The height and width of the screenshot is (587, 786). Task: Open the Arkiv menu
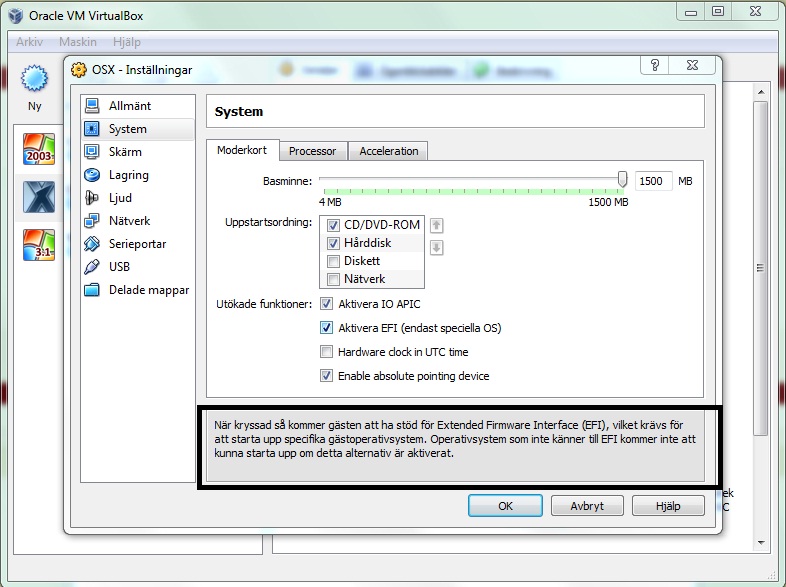pyautogui.click(x=29, y=42)
